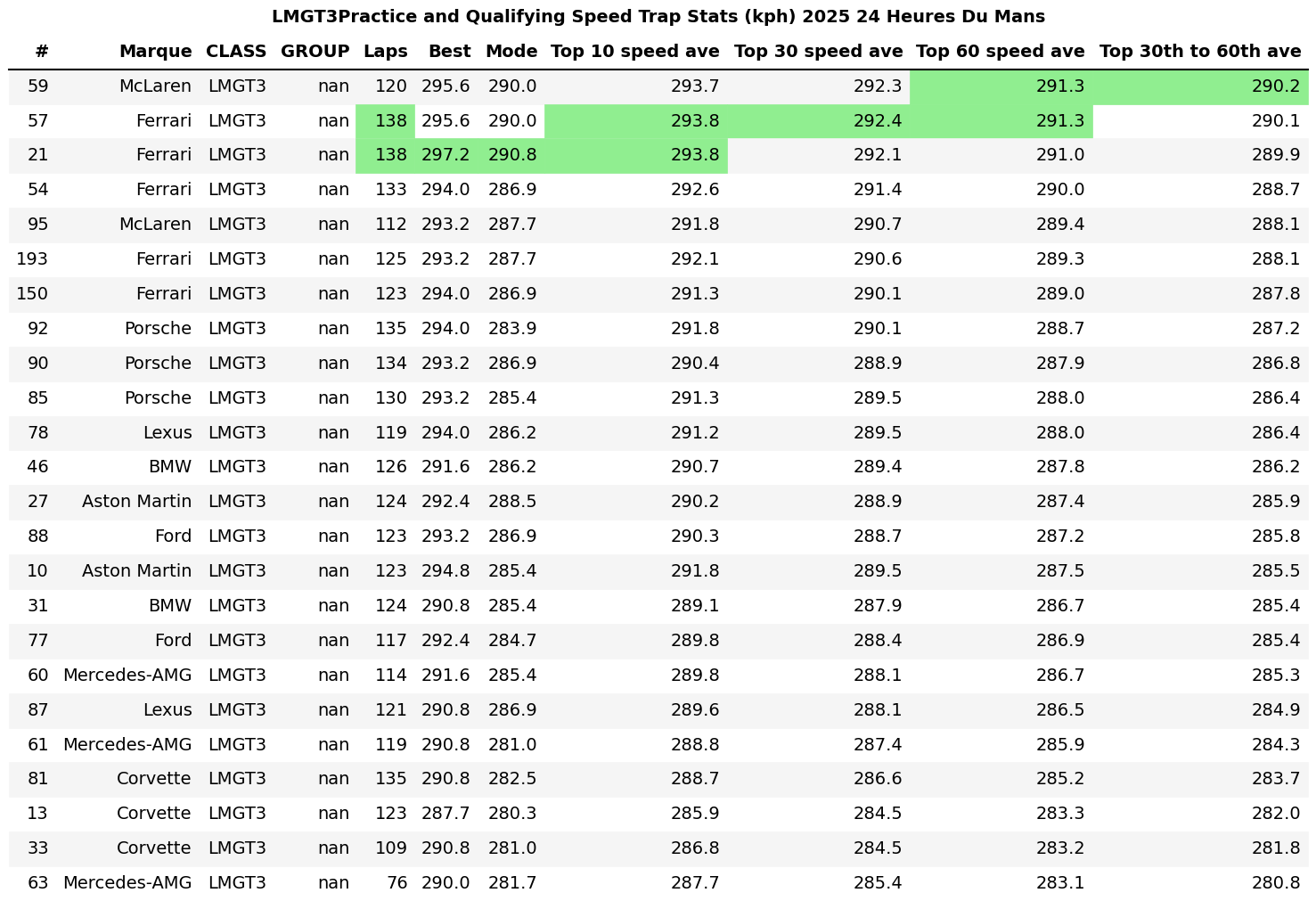Click the Top 60 speed ave header
This screenshot has width=1316, height=901.
point(1000,51)
